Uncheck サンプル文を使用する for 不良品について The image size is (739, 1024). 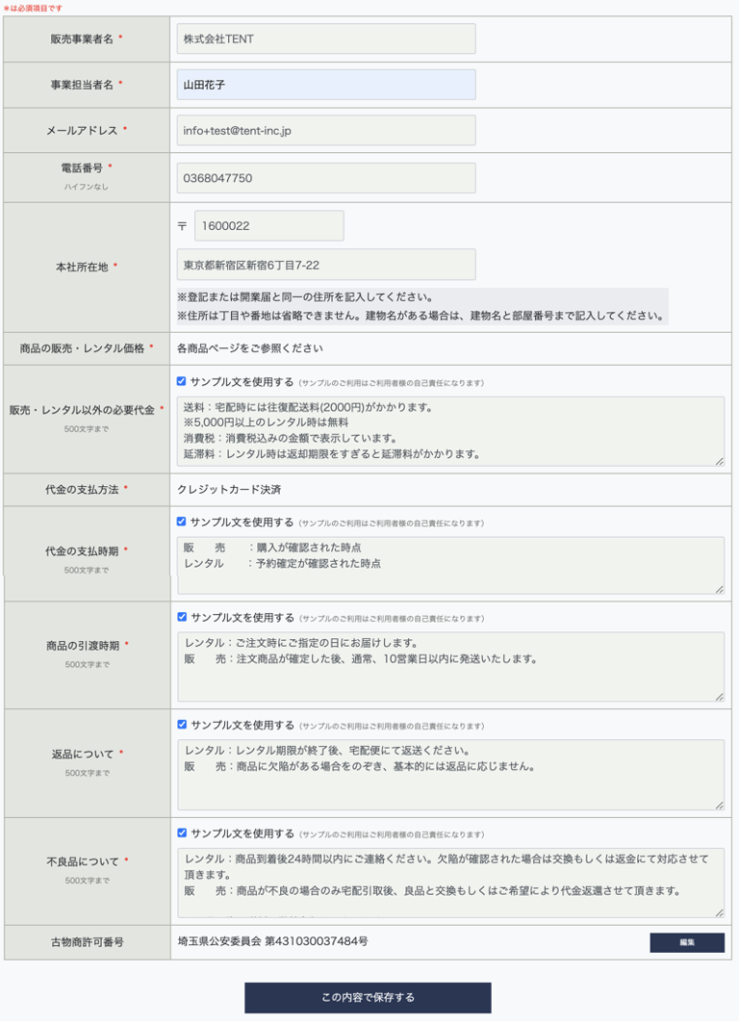181,833
